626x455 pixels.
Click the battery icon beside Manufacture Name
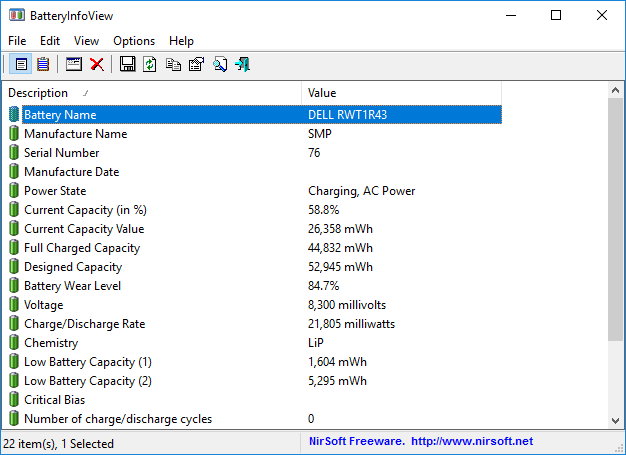click(x=14, y=134)
